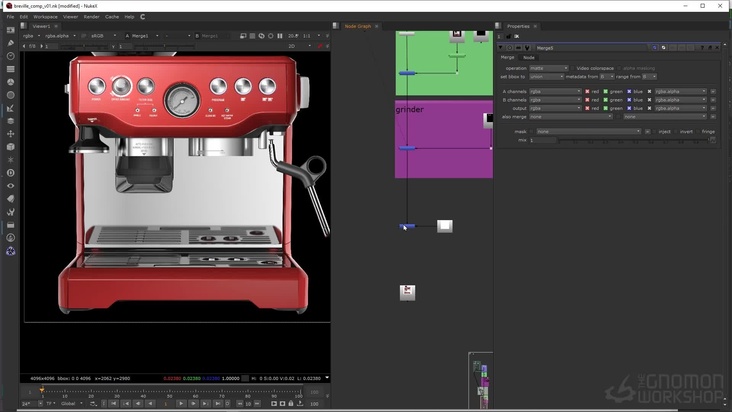This screenshot has width=732, height=412.
Task: Open the operation dropdown set to matte
Action: click(x=548, y=68)
